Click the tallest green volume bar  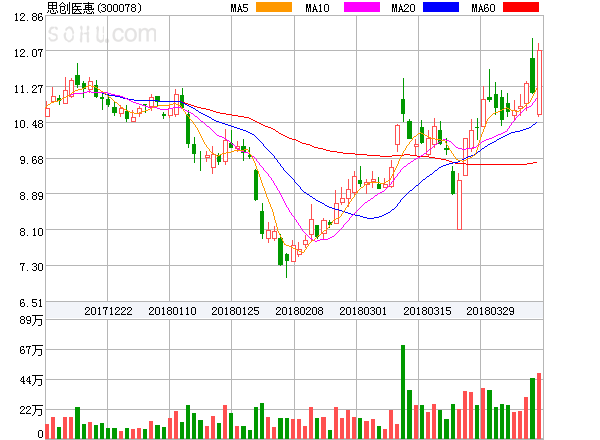point(403,392)
